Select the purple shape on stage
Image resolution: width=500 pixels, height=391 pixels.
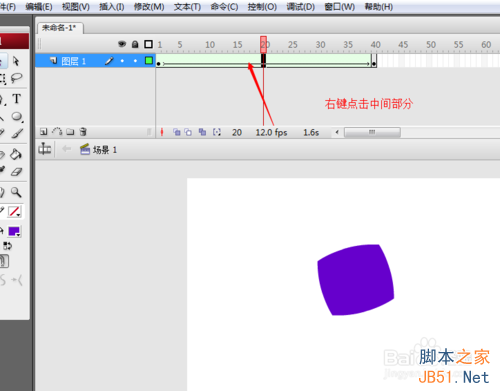(356, 280)
